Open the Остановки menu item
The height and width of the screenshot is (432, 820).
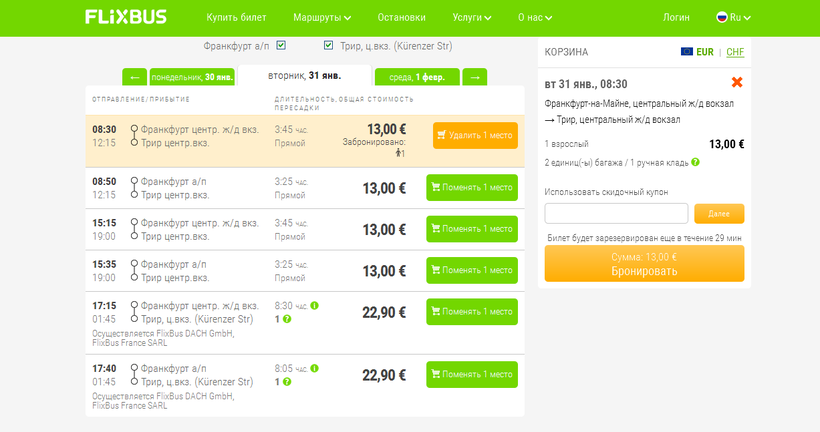click(402, 17)
